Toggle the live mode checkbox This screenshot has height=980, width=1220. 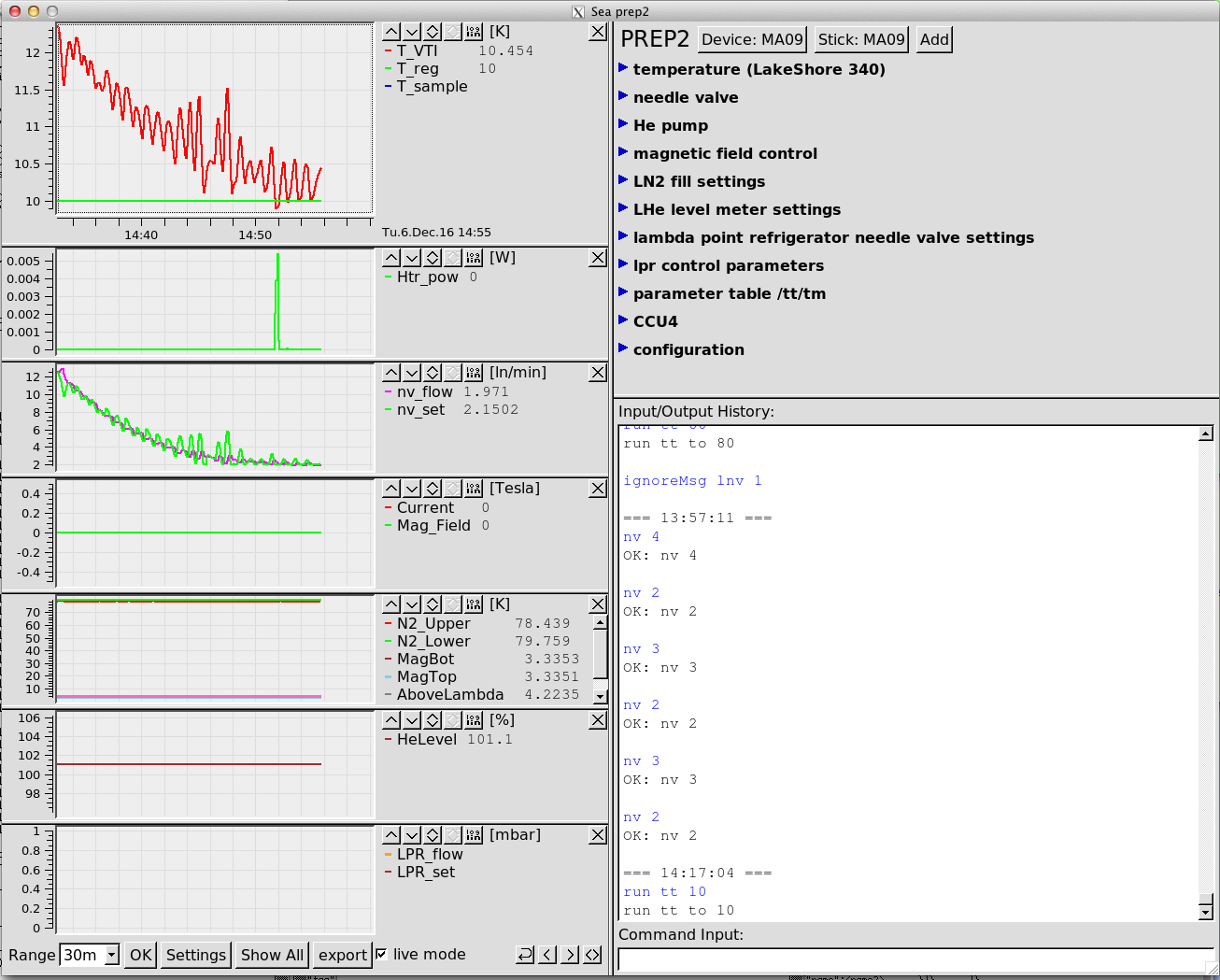click(381, 954)
